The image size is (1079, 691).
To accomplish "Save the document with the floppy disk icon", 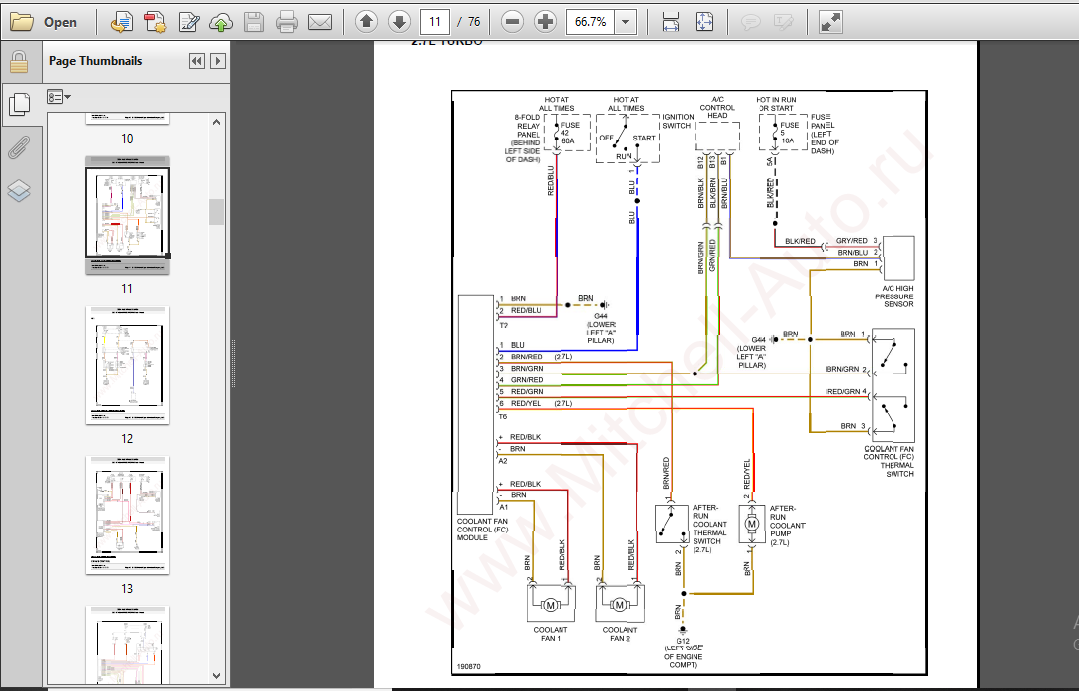I will pos(254,22).
